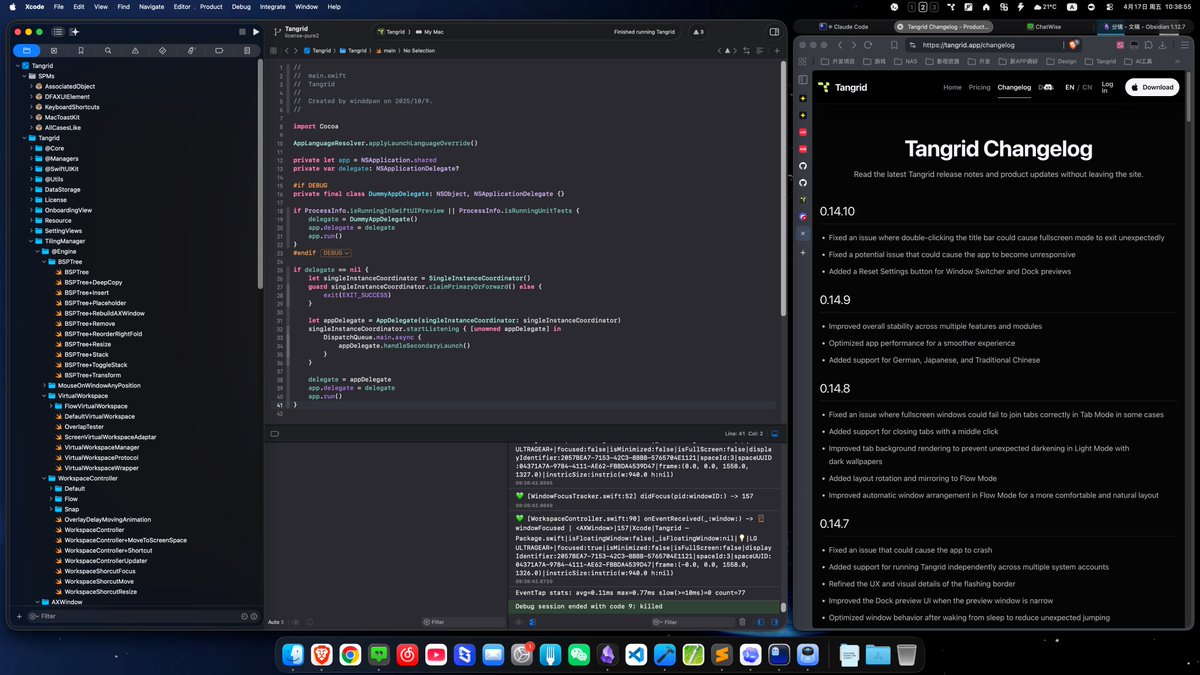The height and width of the screenshot is (675, 1200).
Task: Select BSPTree+DeepCopy file in navigator
Action: pyautogui.click(x=93, y=282)
